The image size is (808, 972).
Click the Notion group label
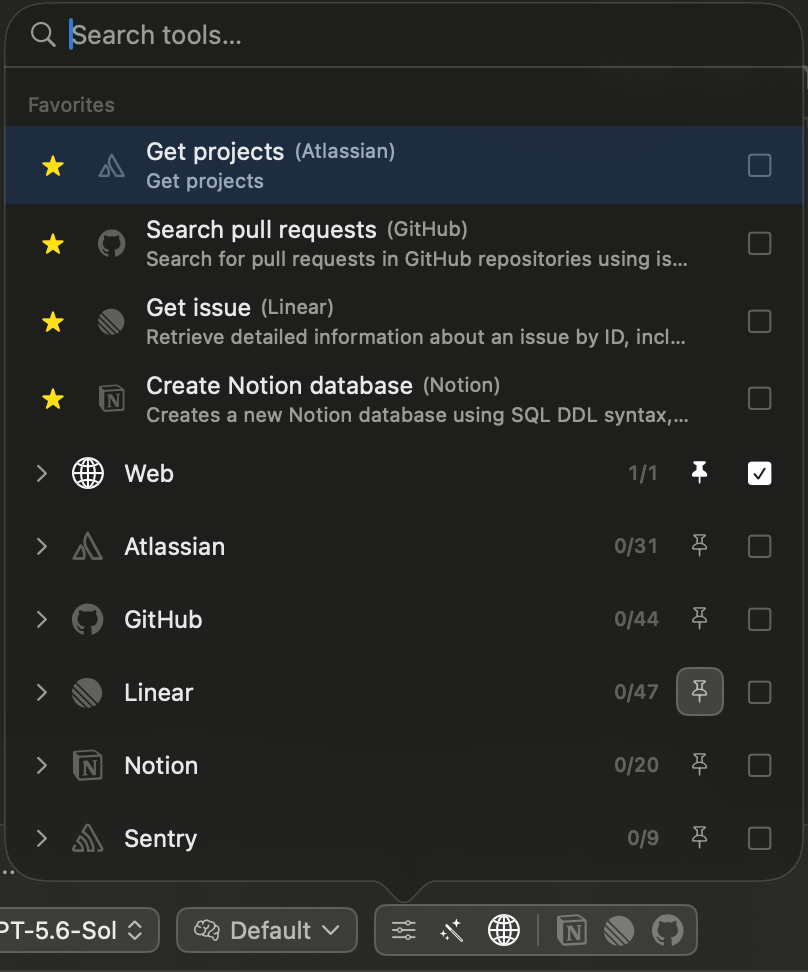[161, 766]
